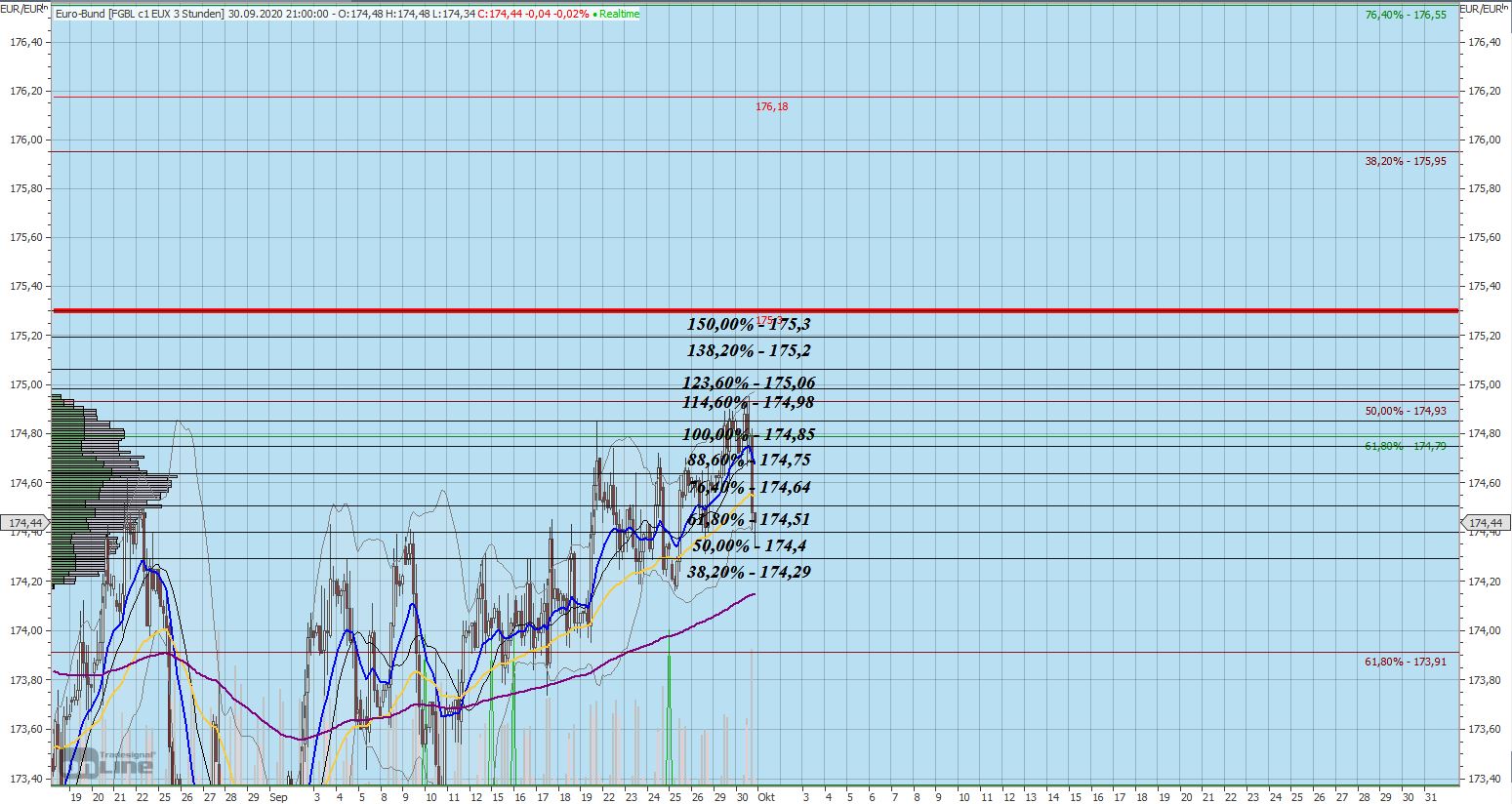The width and height of the screenshot is (1512, 804).
Task: Click the Euro-Bund chart title text
Action: click(140, 14)
